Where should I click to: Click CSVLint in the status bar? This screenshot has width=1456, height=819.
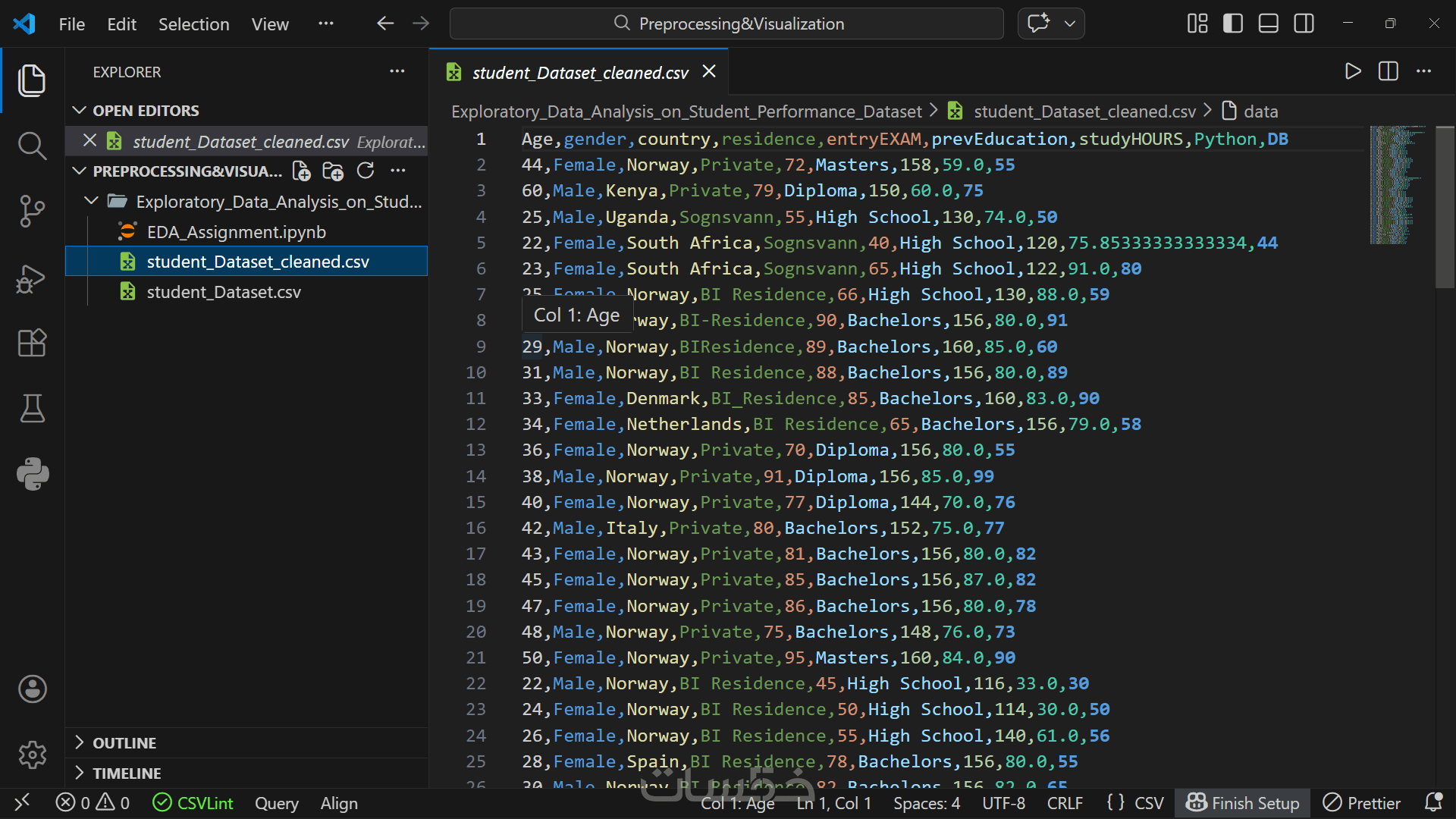pyautogui.click(x=193, y=803)
